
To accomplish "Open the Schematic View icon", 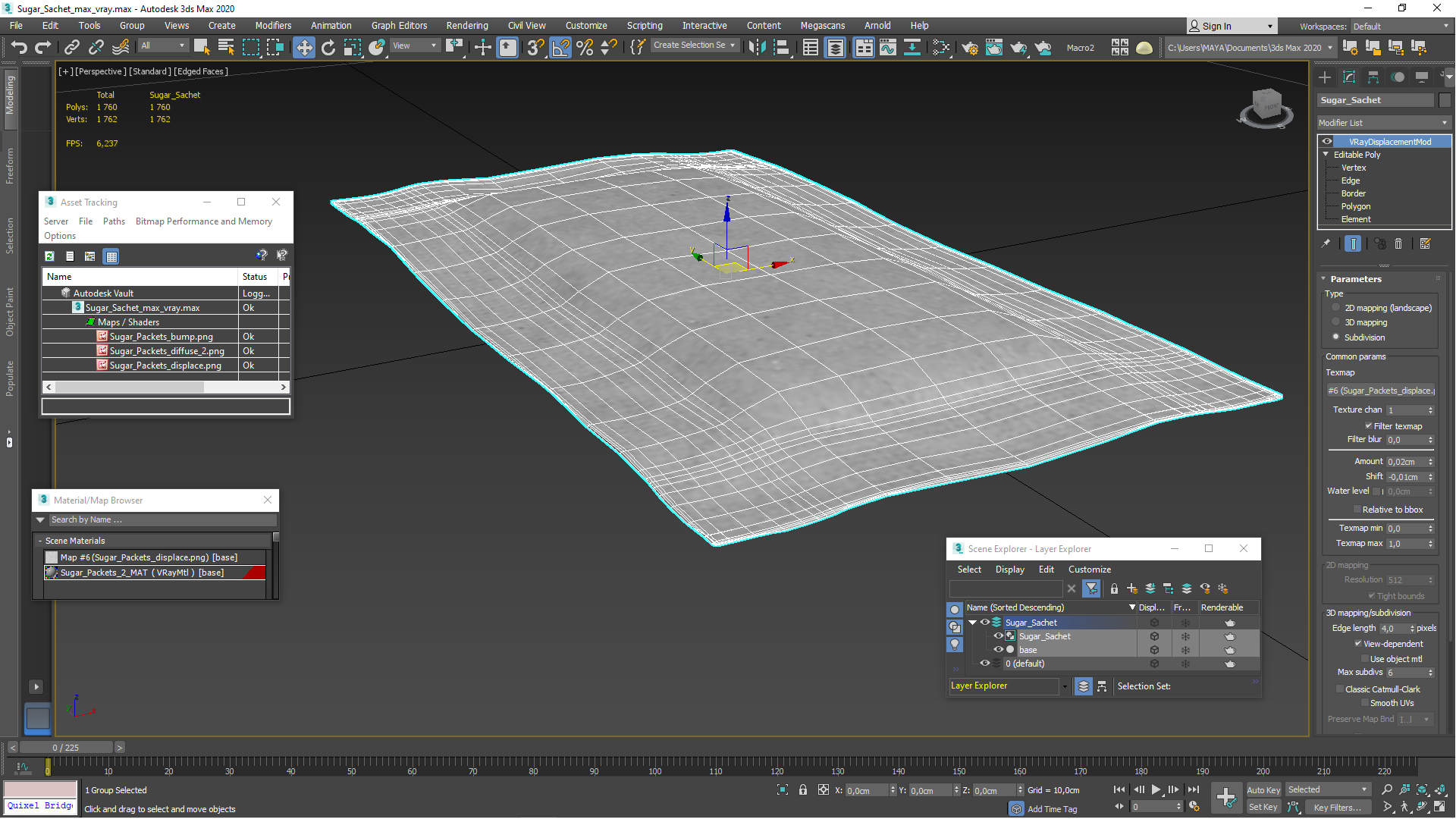I will point(912,47).
